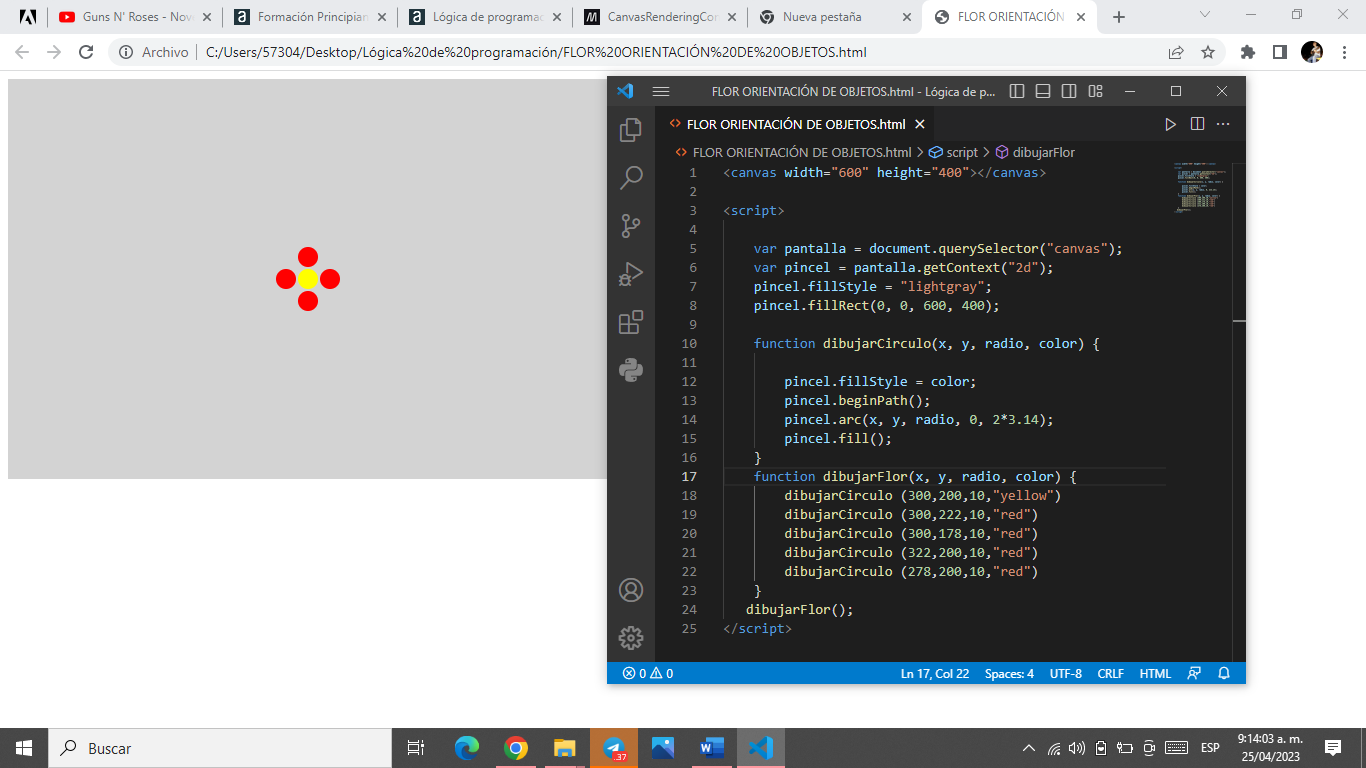Close the Nueva pestaña browser tab
1366x768 pixels.
click(907, 17)
